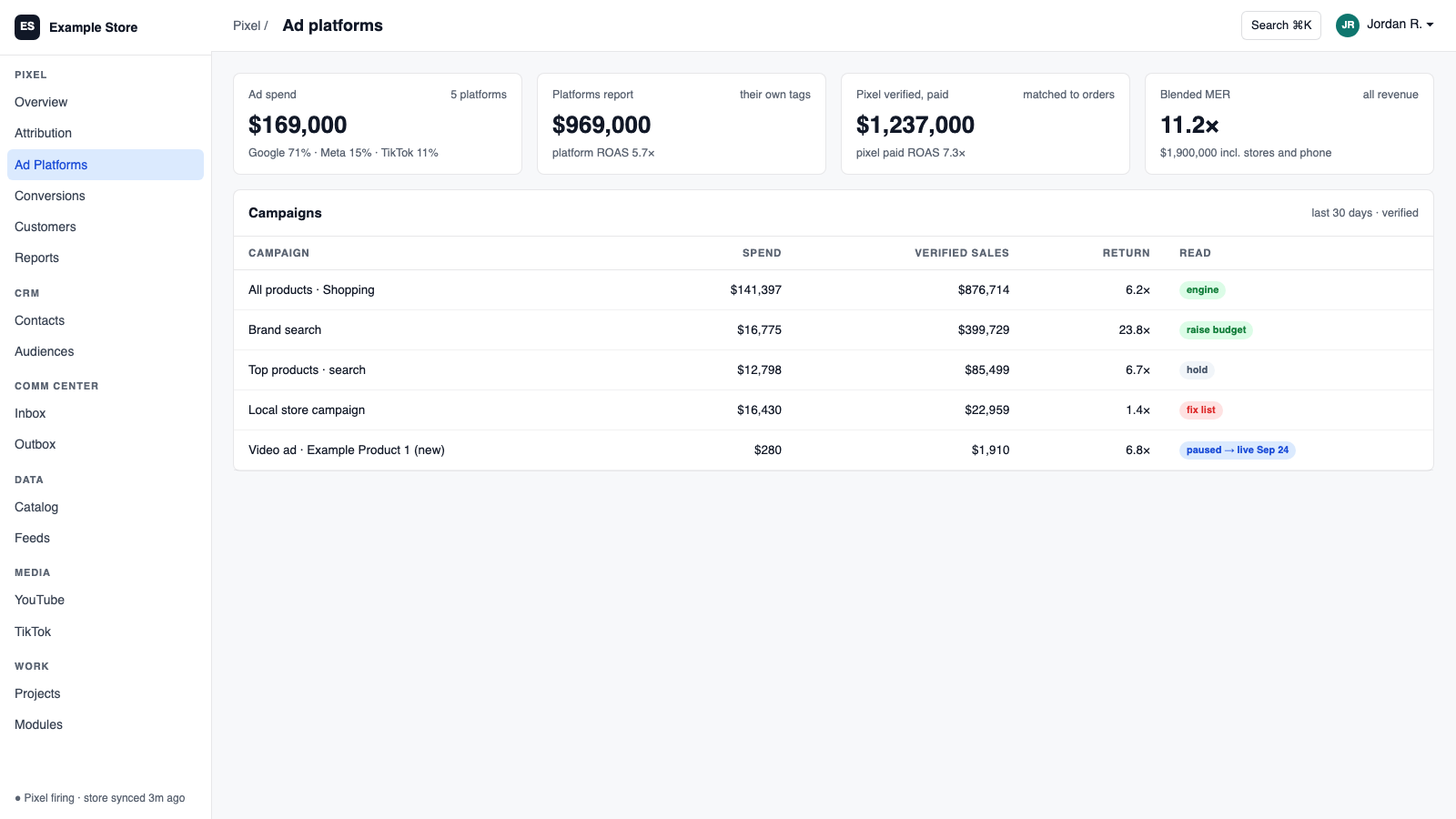Screen dimensions: 1456x819
Task: Click the green 'engine' badge
Action: coord(1202,290)
